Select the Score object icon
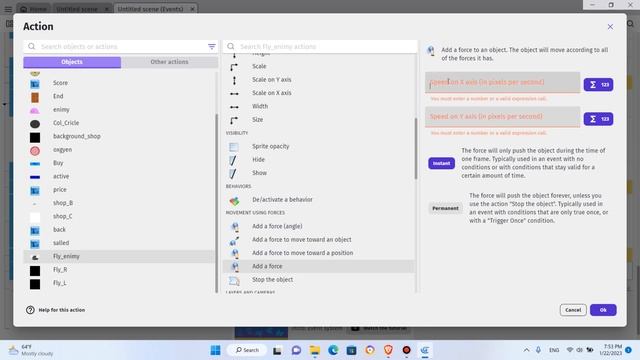Image resolution: width=640 pixels, height=360 pixels. (35, 84)
